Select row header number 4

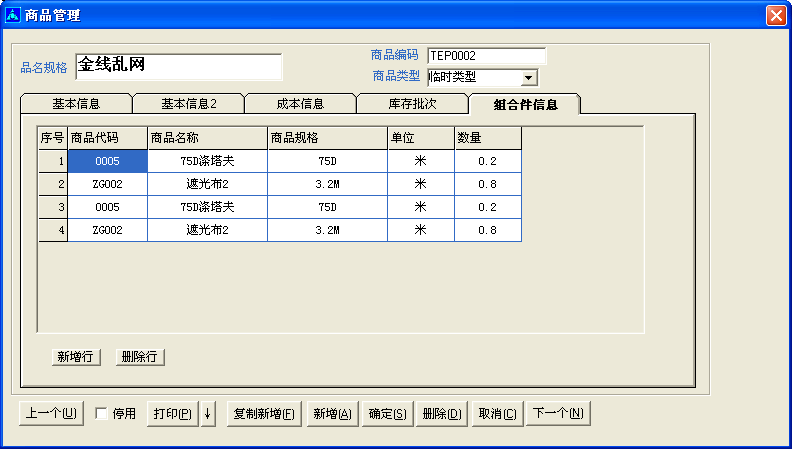tap(53, 230)
